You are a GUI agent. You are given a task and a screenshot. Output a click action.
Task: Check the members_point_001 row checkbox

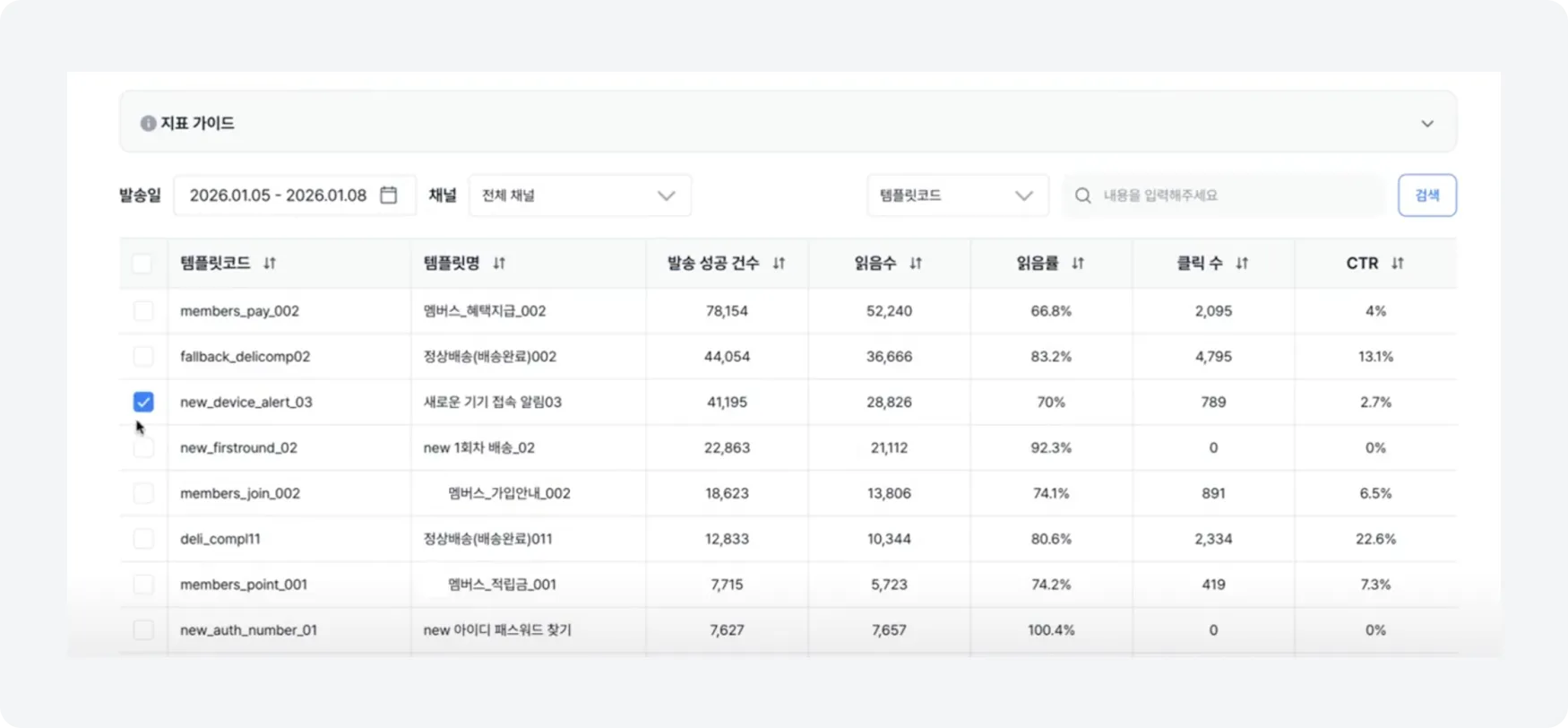click(x=143, y=585)
